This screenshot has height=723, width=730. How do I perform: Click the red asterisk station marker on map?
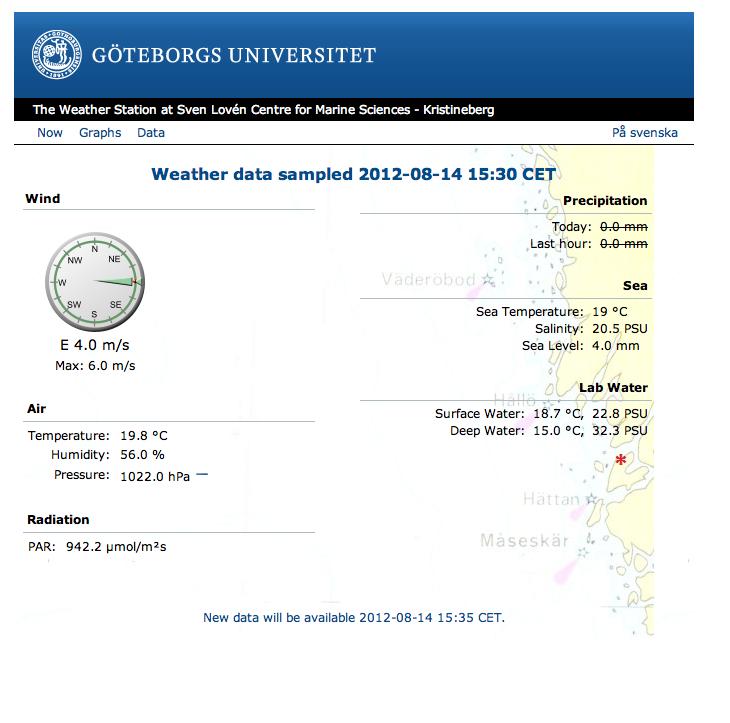pos(621,460)
